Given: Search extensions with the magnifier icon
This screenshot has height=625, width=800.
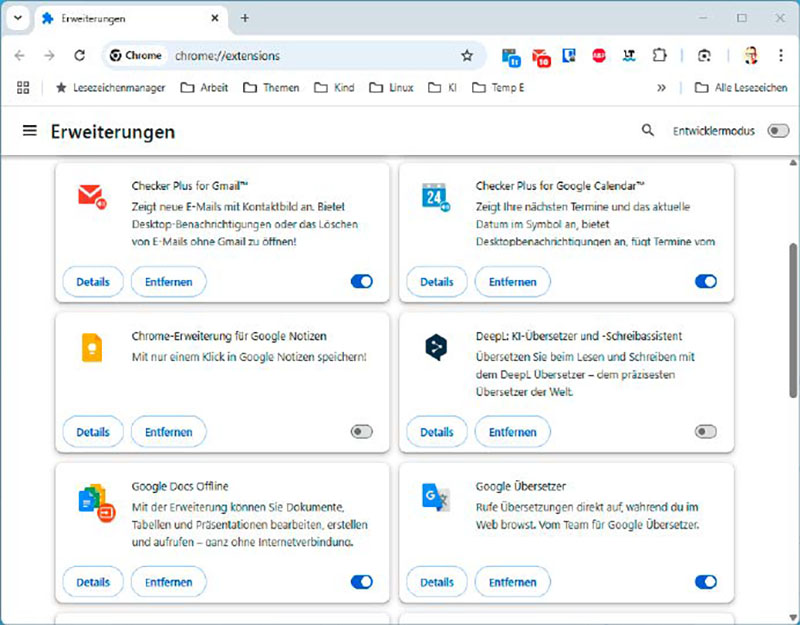Looking at the screenshot, I should (x=647, y=131).
